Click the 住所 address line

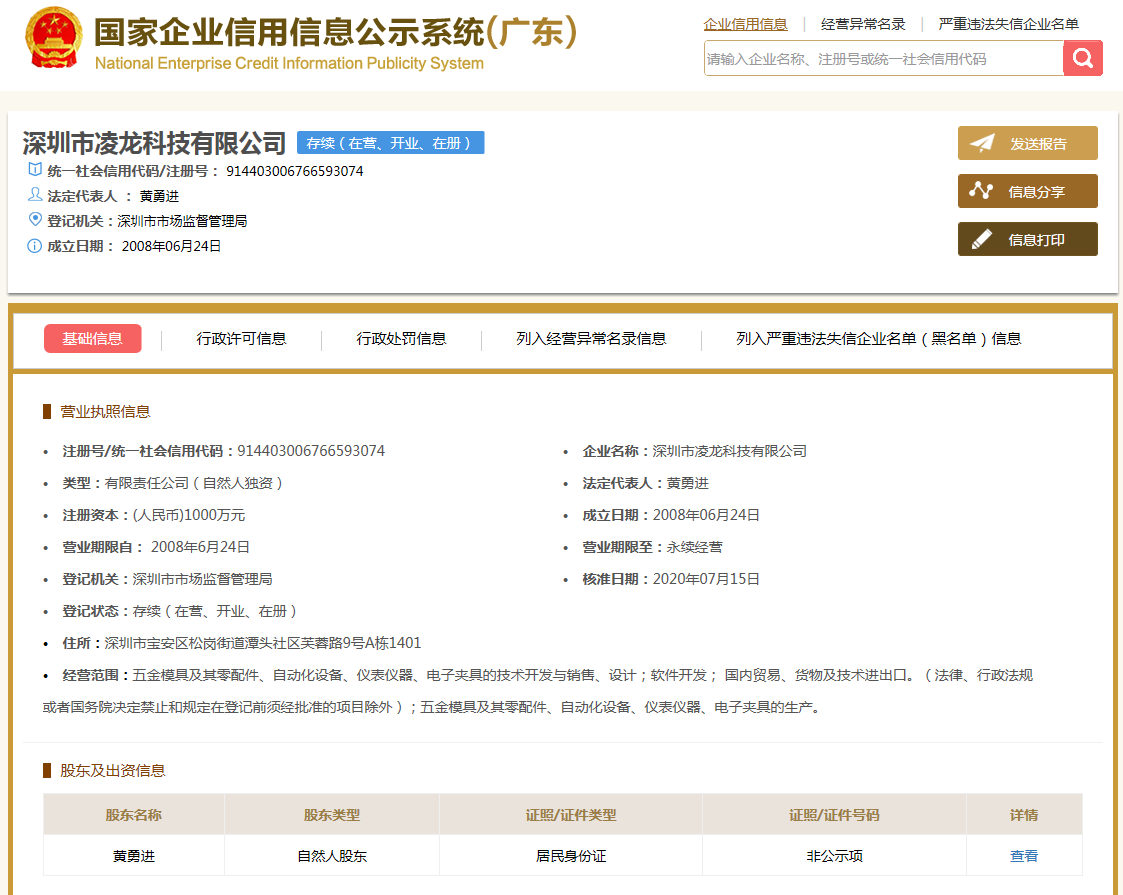coord(241,643)
